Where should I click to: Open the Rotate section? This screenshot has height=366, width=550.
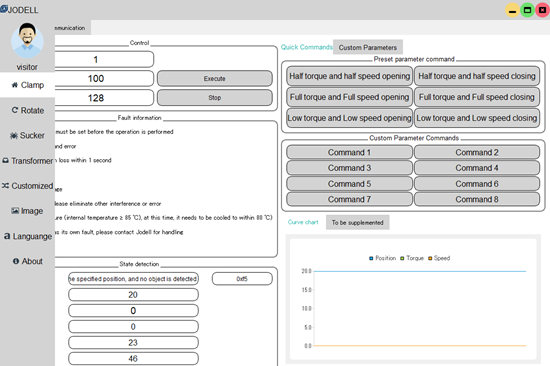pos(27,110)
